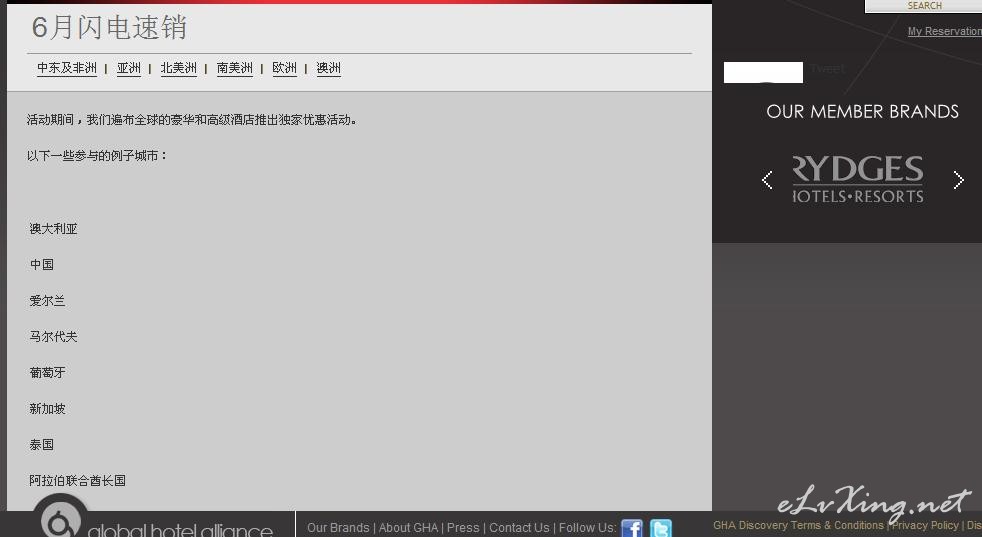Select the 欧洲 region link

coord(284,68)
